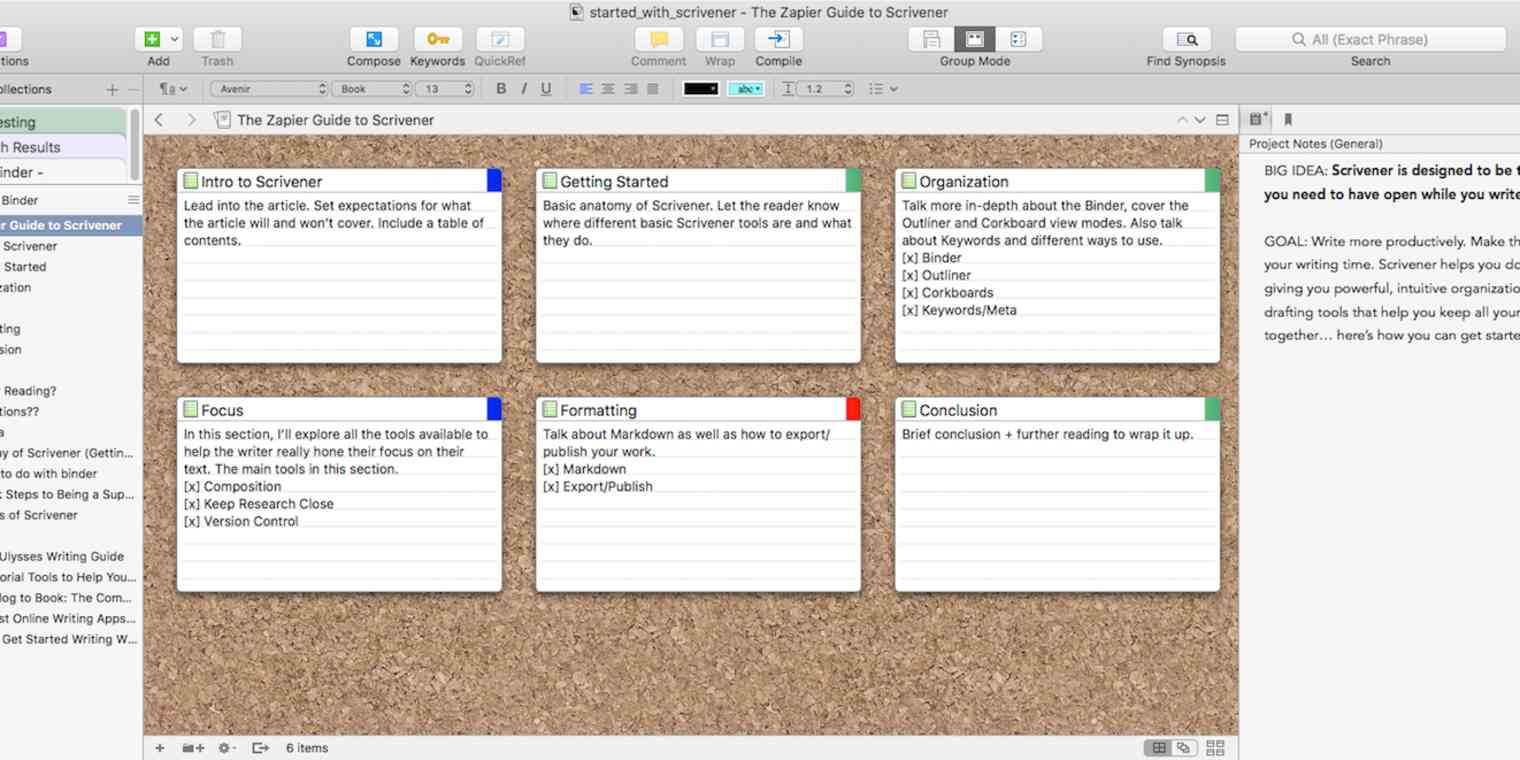Click the Keywords toolbar icon
Viewport: 1520px width, 760px height.
(437, 40)
